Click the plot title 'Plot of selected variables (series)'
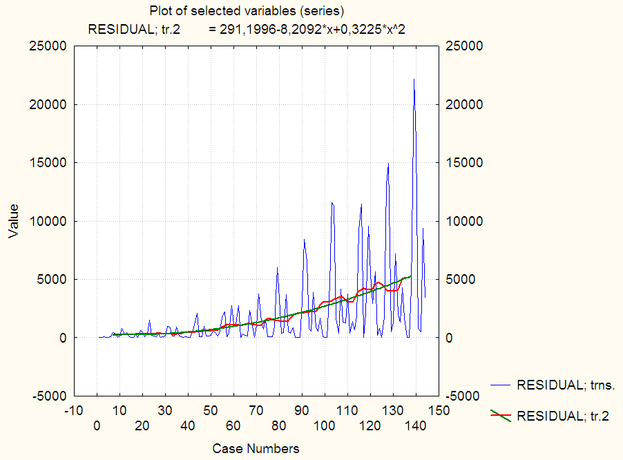The width and height of the screenshot is (623, 460). 247,11
